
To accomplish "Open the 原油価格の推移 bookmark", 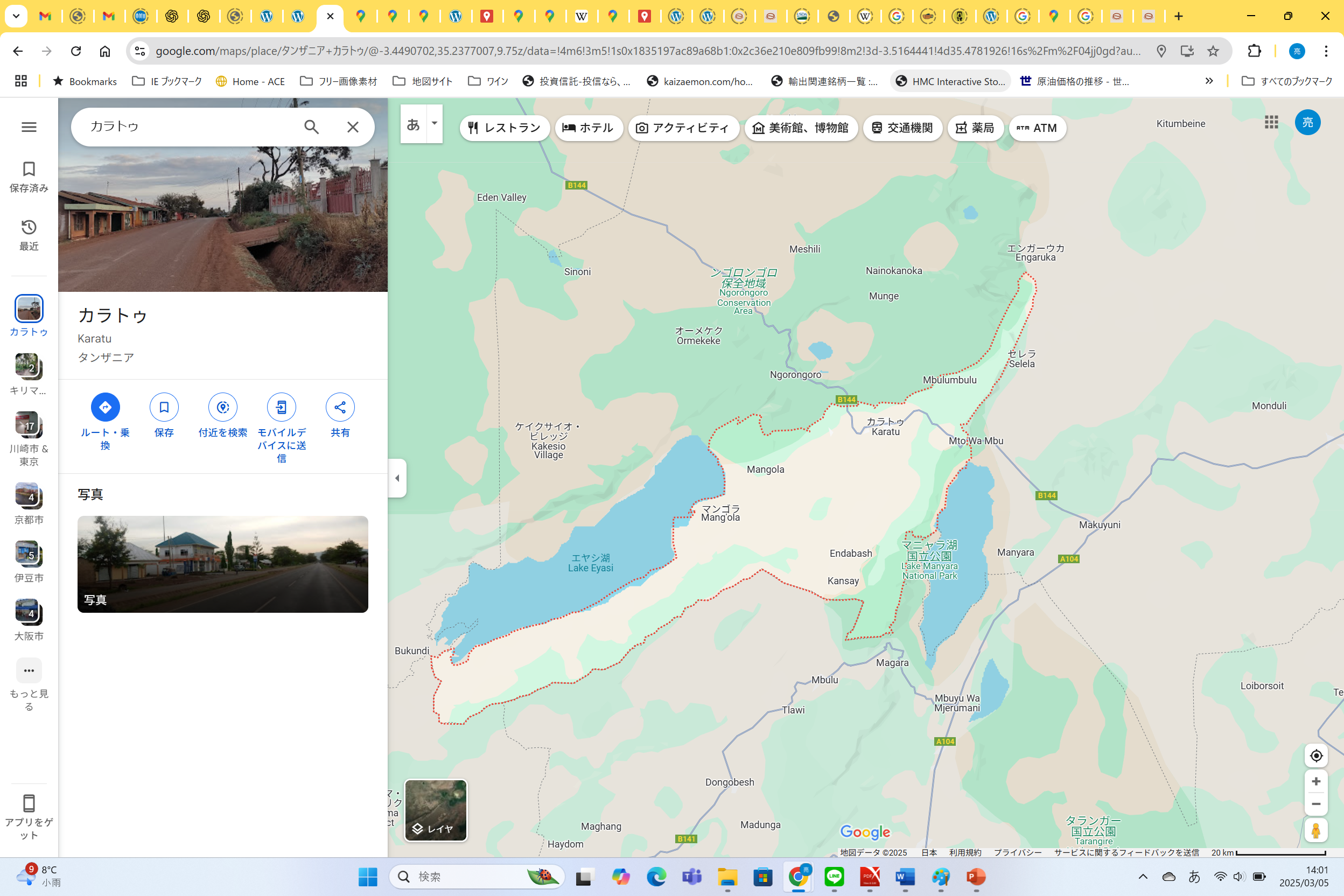I will click(1074, 81).
